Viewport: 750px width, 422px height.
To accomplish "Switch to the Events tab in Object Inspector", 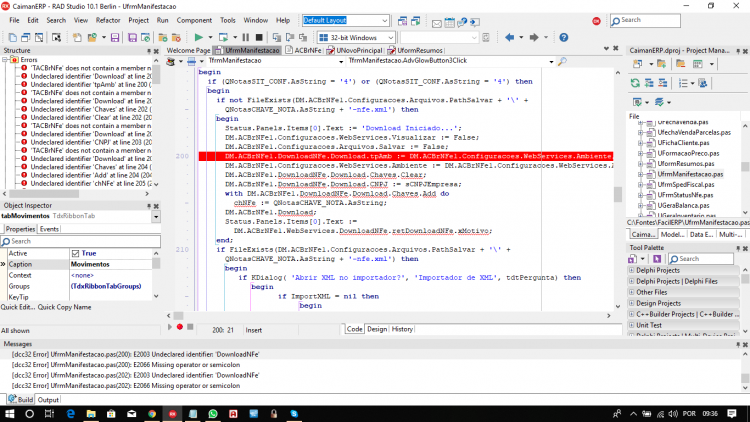I will tap(49, 229).
